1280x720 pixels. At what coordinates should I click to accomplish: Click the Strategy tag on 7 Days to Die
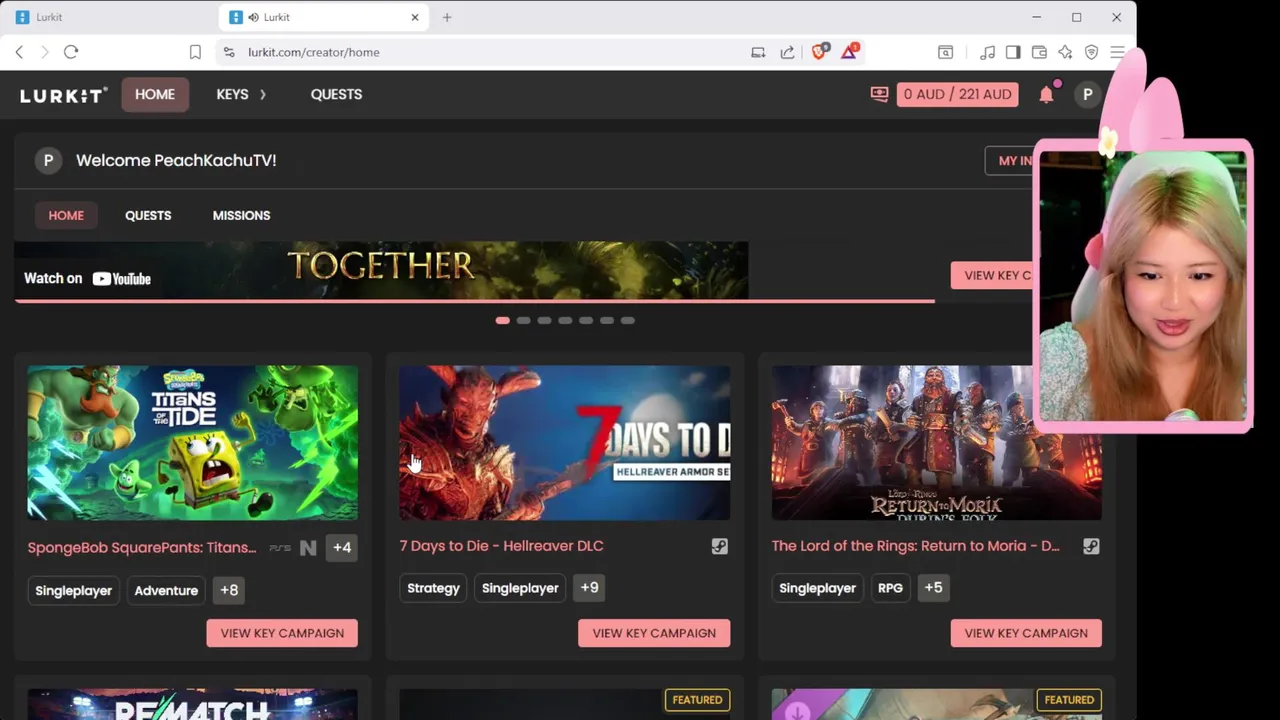[x=433, y=588]
